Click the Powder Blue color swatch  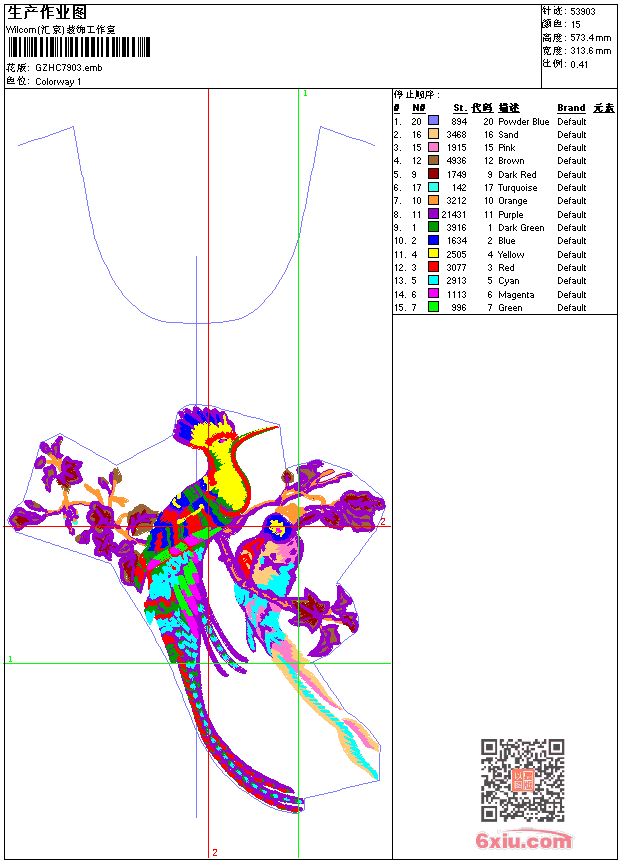(x=433, y=121)
